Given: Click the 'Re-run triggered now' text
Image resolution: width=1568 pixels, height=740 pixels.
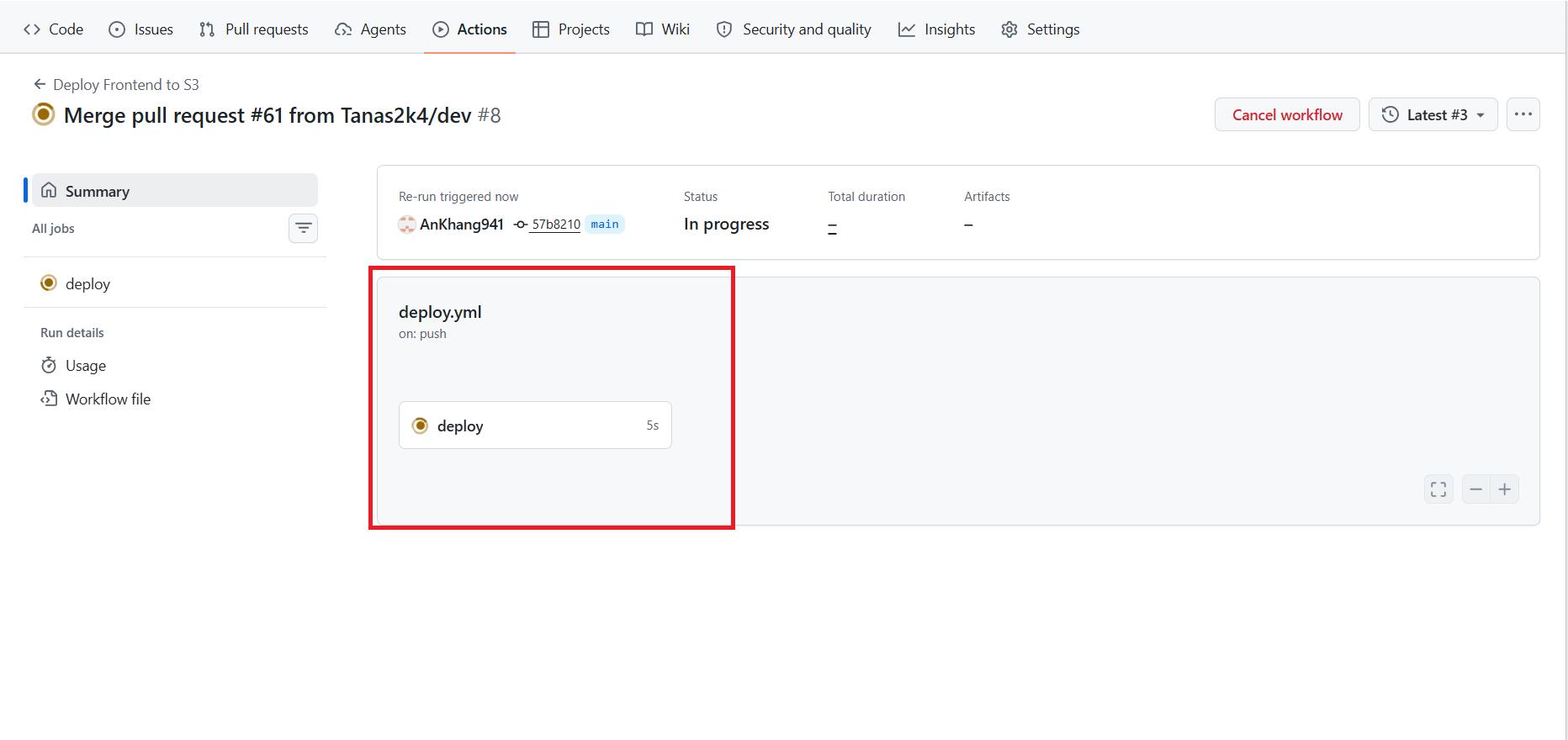Looking at the screenshot, I should (x=458, y=197).
